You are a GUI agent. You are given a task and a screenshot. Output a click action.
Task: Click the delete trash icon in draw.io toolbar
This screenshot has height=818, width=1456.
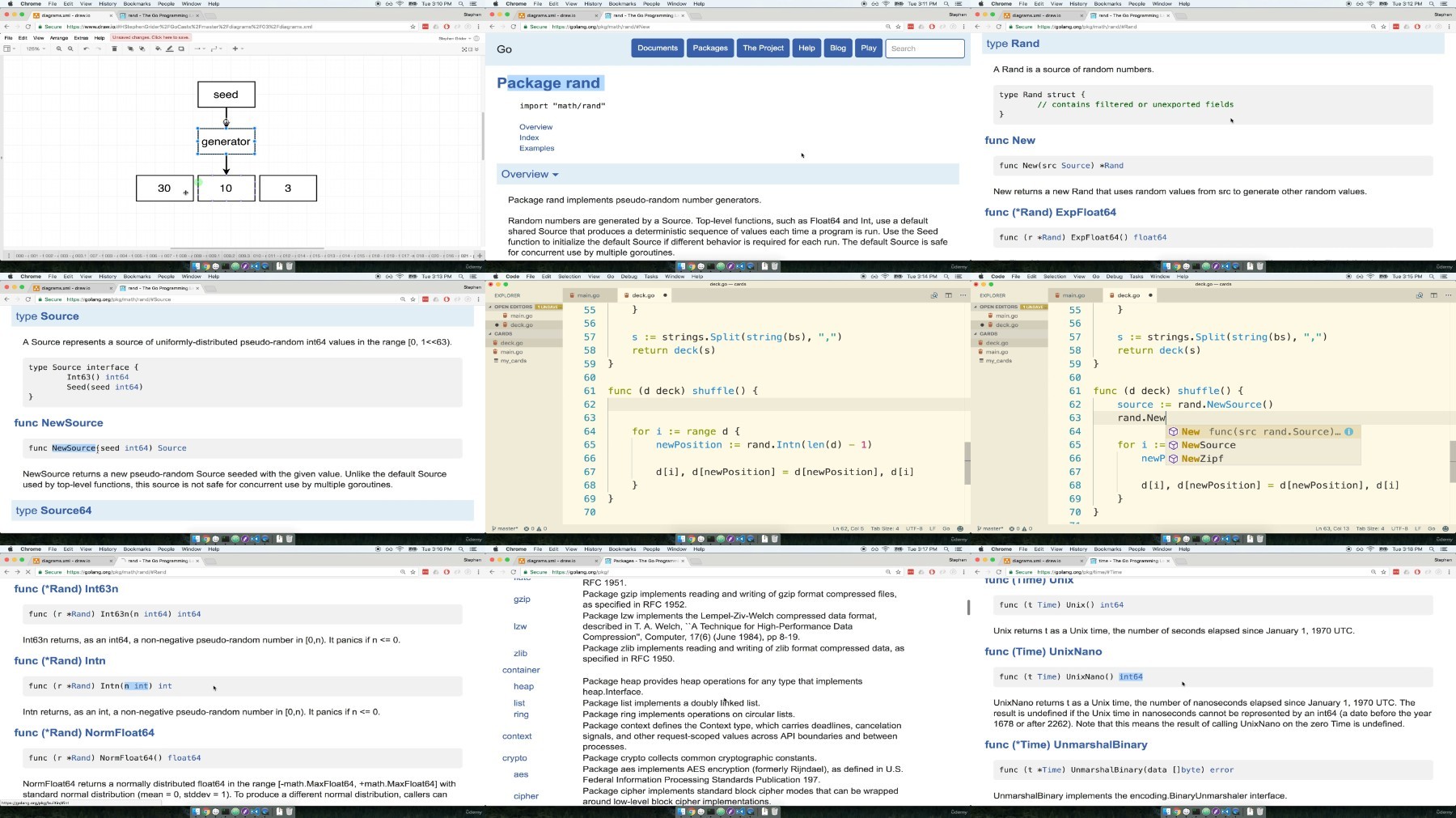[x=114, y=49]
